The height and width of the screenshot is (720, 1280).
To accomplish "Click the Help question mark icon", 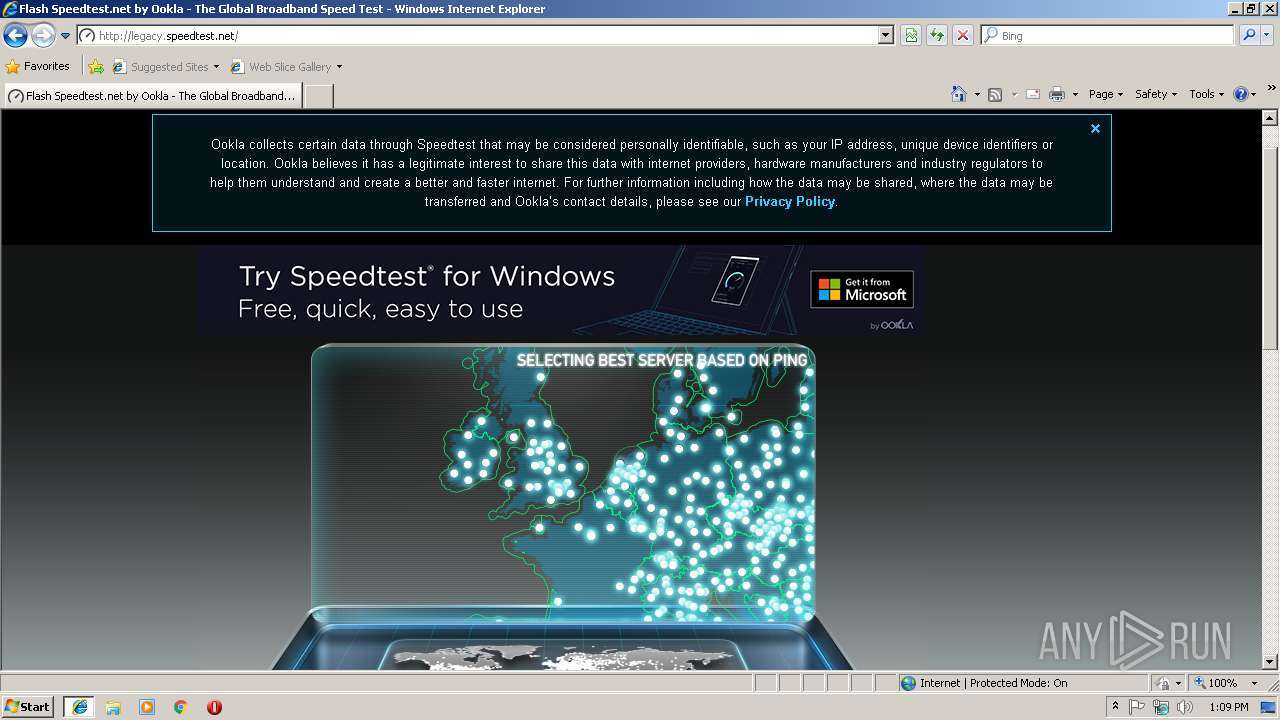I will coord(1241,94).
